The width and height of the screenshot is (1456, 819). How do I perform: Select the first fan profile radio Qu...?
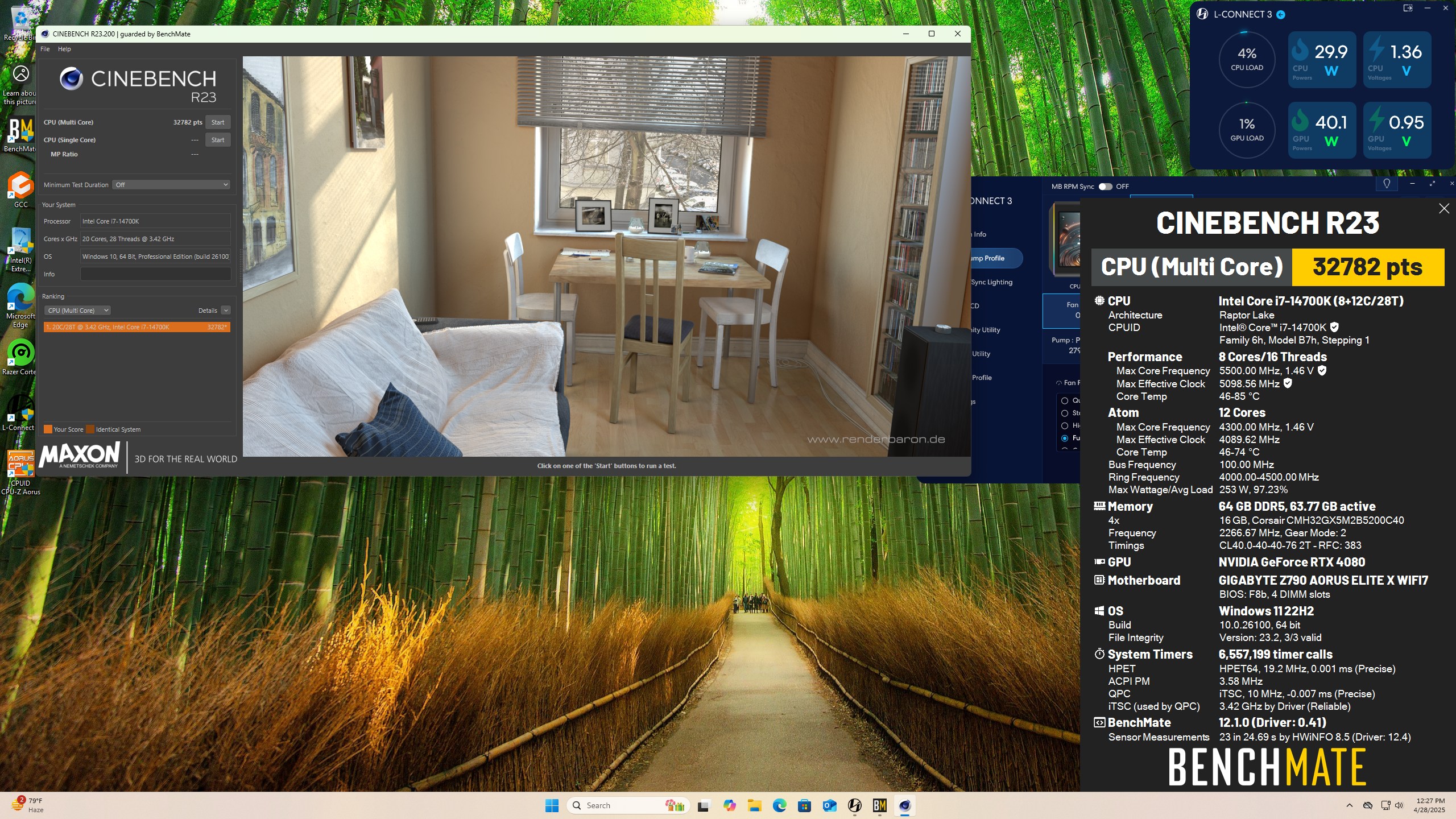click(1065, 400)
